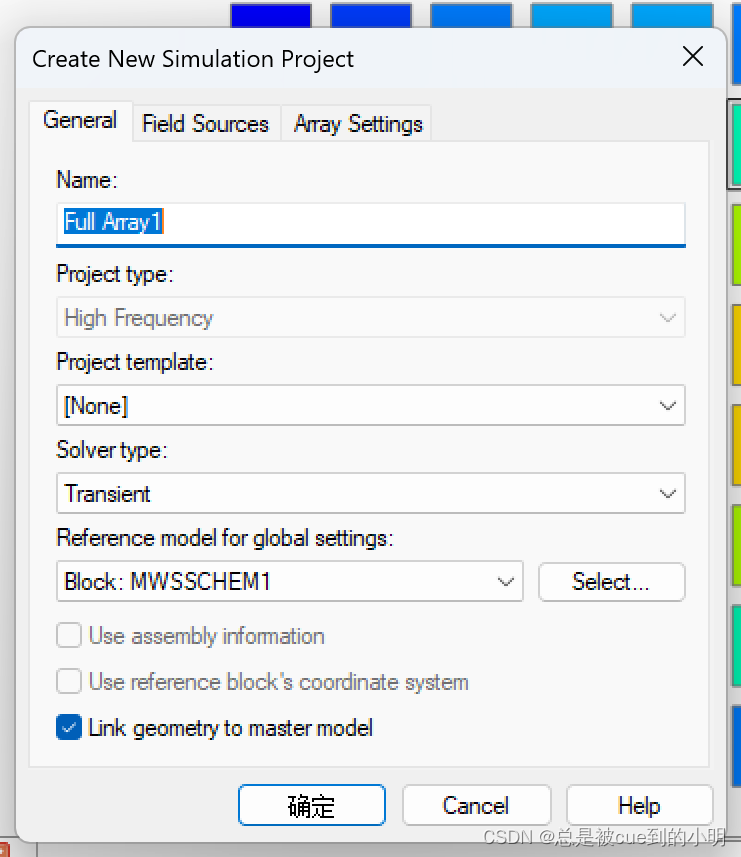Screen dimensions: 741x857
Task: Pick the light blue swatch at top right
Action: (x=672, y=15)
